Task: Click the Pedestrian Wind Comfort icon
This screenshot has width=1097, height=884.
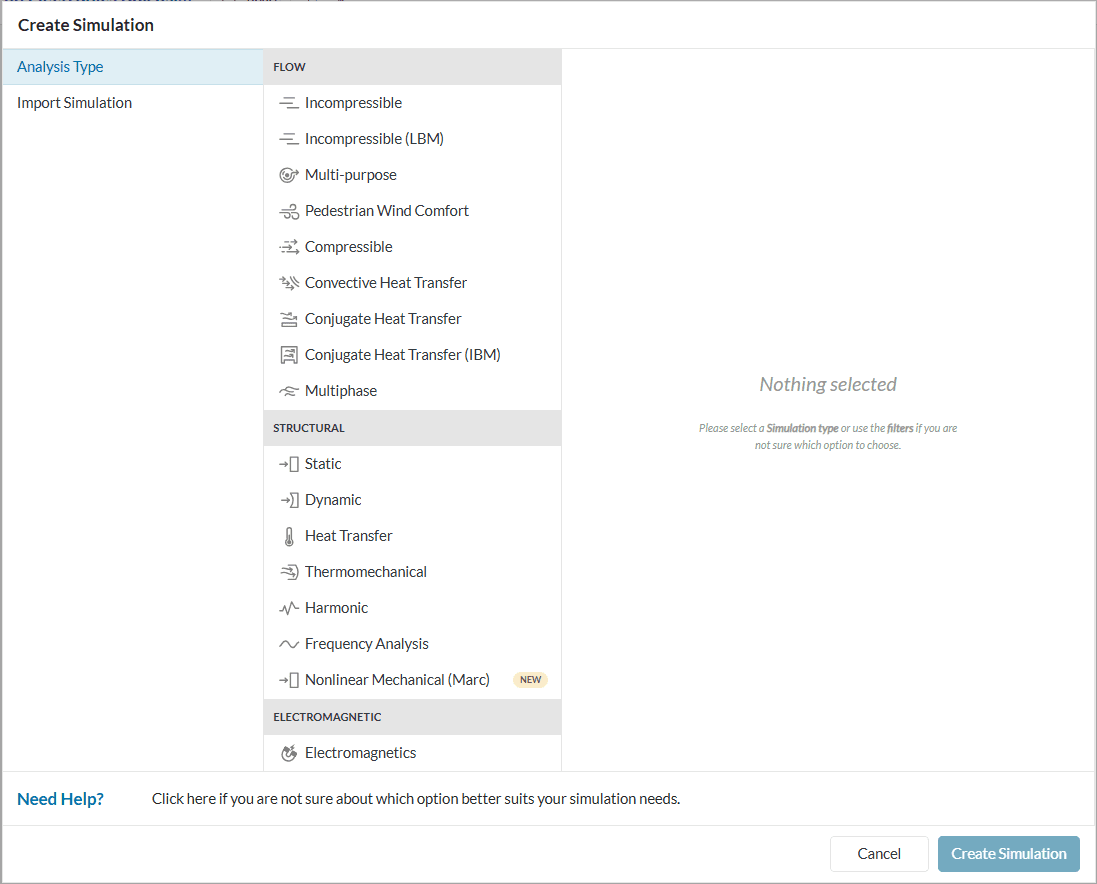Action: click(x=289, y=211)
